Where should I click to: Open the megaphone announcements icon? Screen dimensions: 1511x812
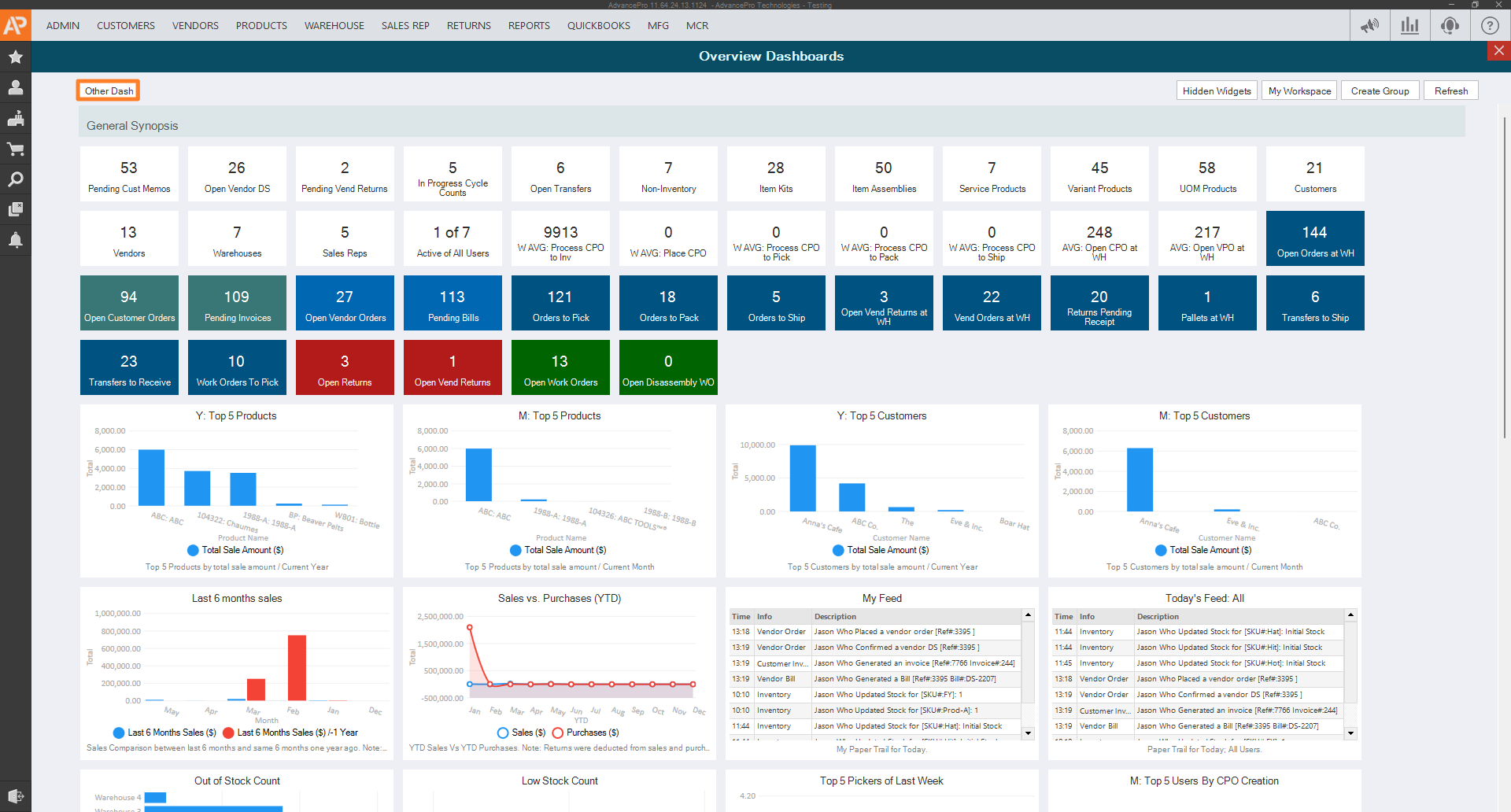[x=1369, y=25]
